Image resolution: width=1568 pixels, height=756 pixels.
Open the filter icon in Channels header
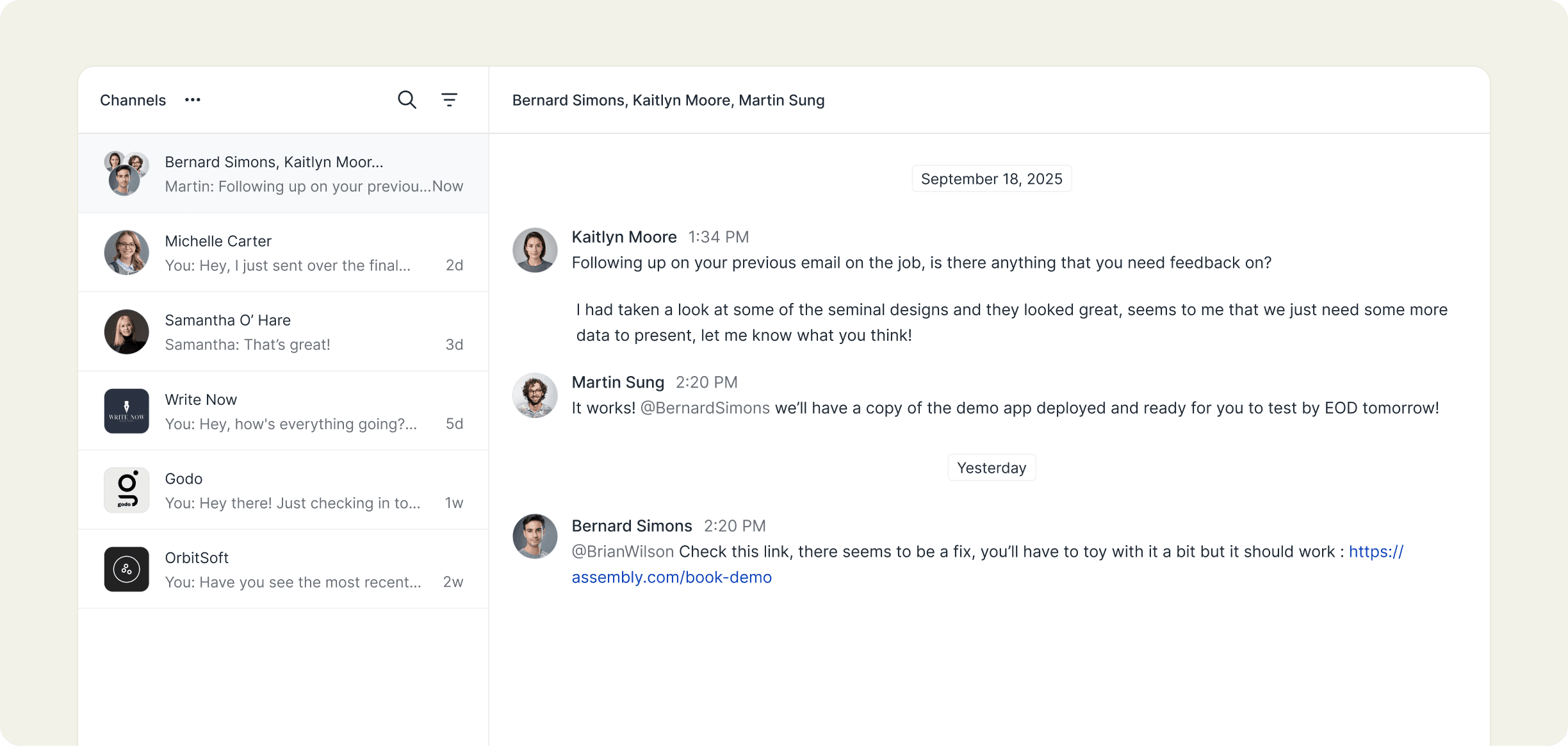pyautogui.click(x=449, y=100)
